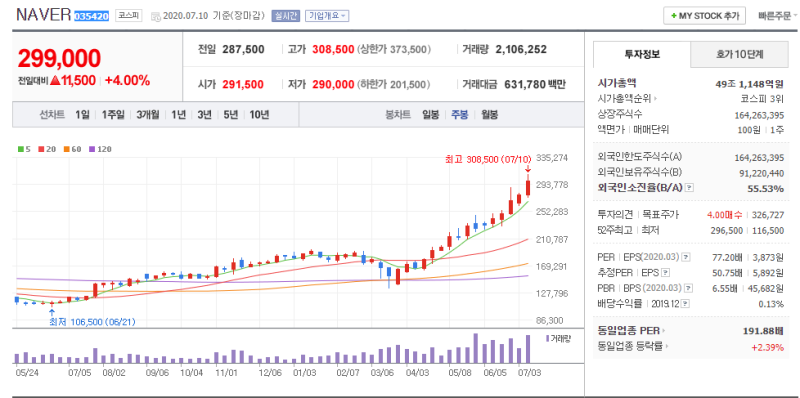Open the 기업개요 dropdown
The image size is (800, 398).
pyautogui.click(x=327, y=16)
